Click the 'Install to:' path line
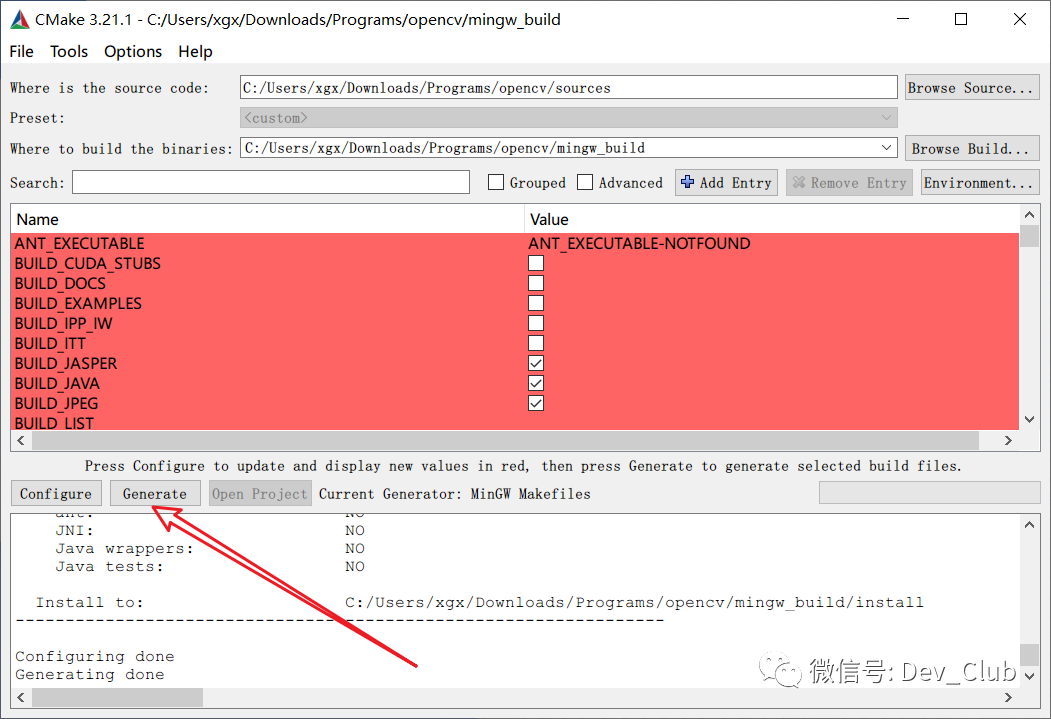The width and height of the screenshot is (1051, 719). coord(479,602)
